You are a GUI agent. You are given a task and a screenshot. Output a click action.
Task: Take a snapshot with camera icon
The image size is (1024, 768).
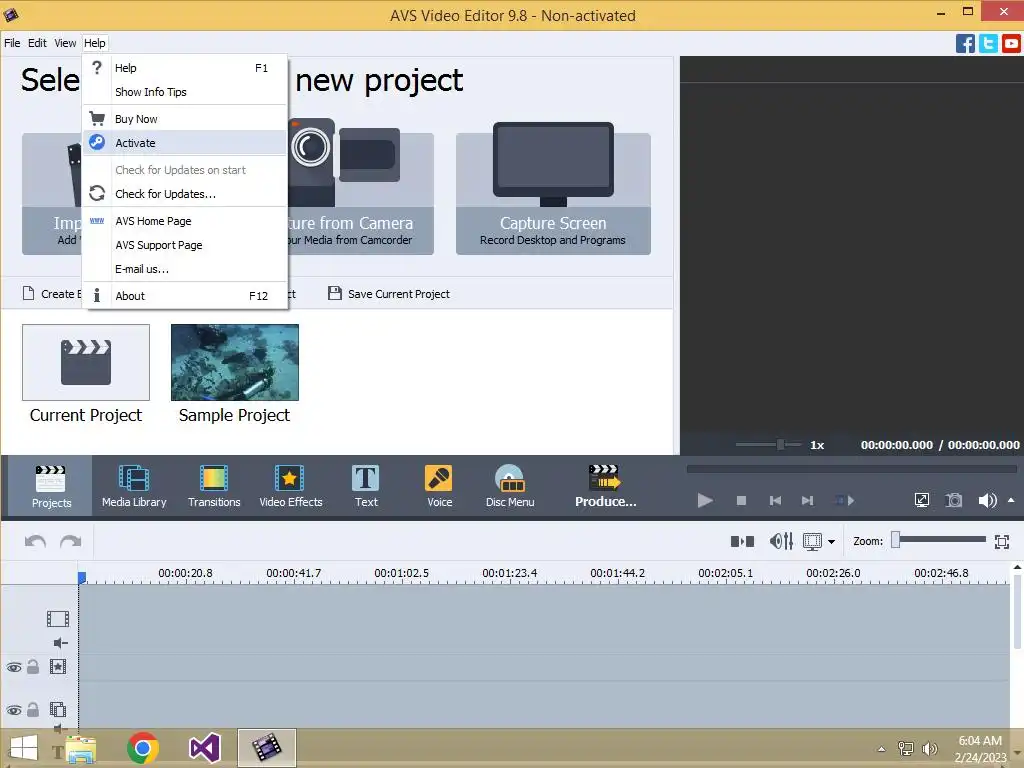click(x=954, y=500)
